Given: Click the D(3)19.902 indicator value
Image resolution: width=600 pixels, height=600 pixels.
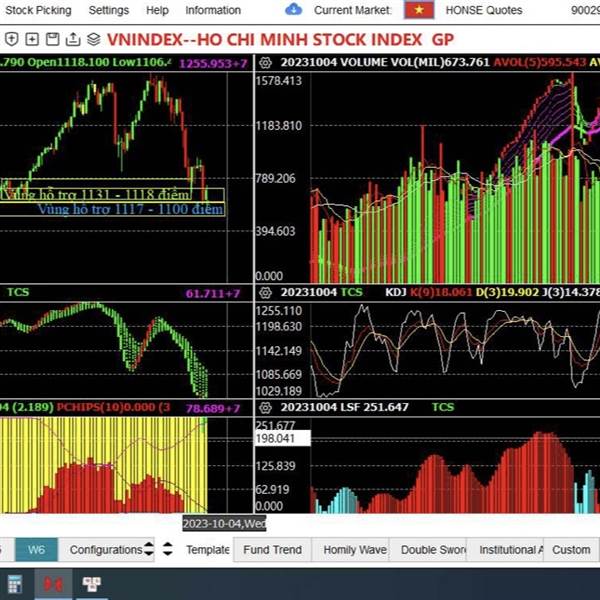Looking at the screenshot, I should click(x=507, y=292).
